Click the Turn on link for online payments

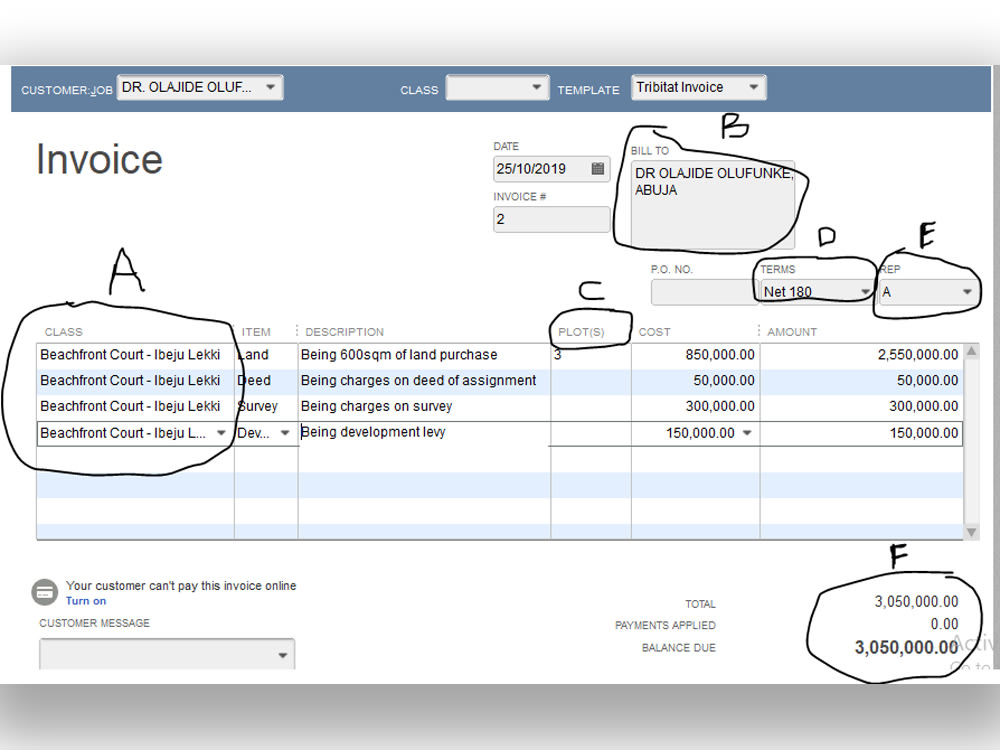click(x=85, y=601)
